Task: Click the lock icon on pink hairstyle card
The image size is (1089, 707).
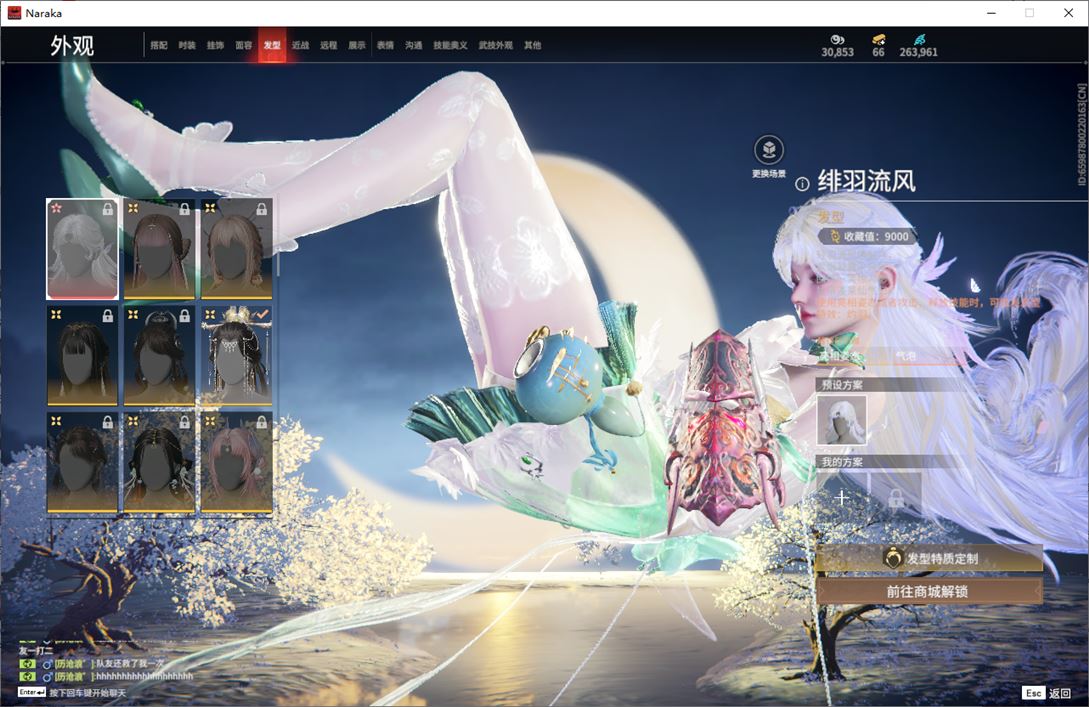Action: [x=261, y=422]
